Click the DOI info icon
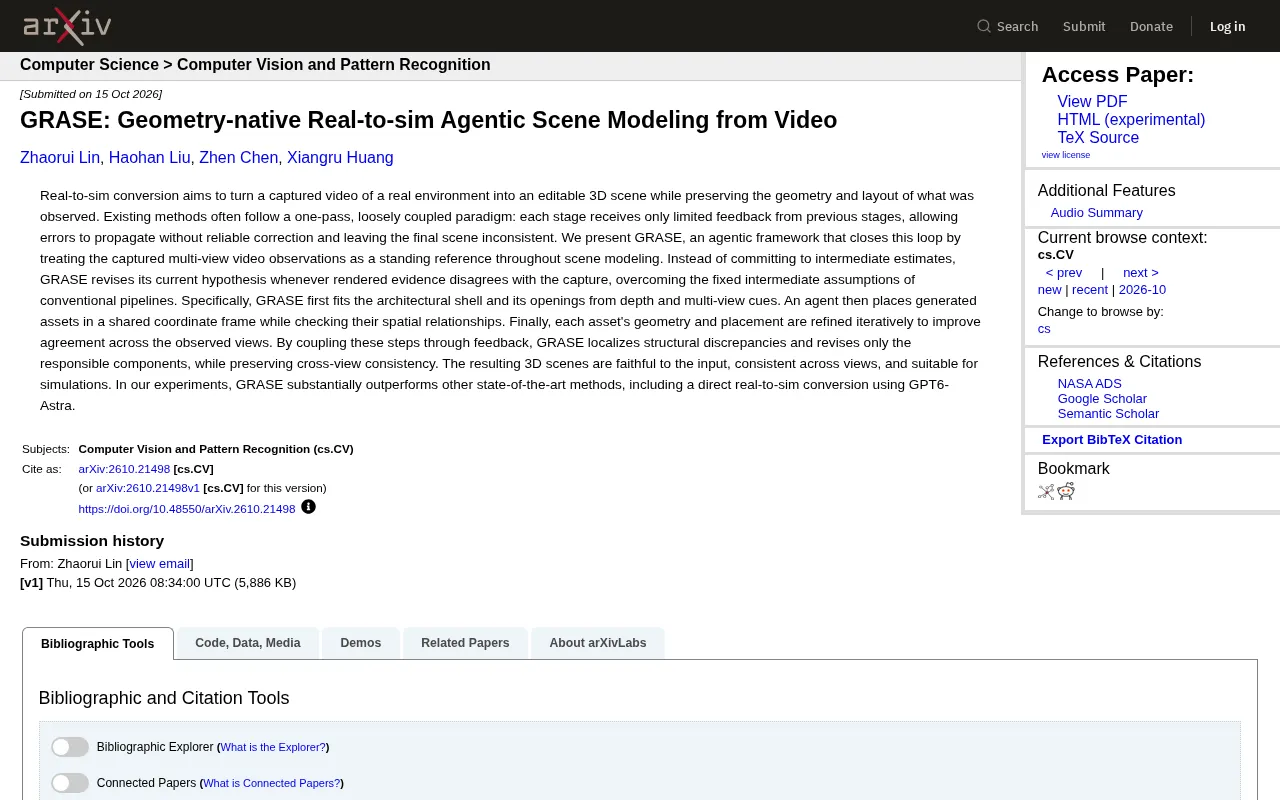The image size is (1280, 800). 308,507
